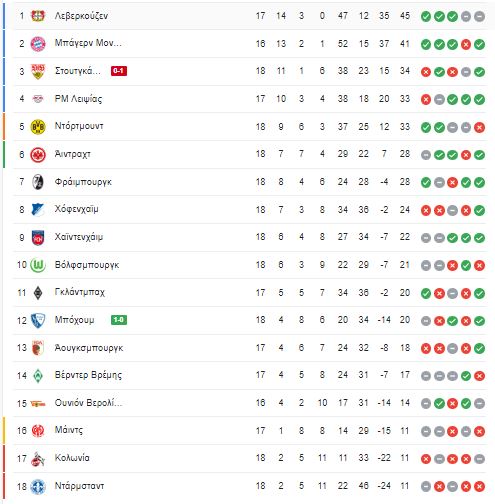
Task: Click the Hoffenheim blue crest
Action: (38, 210)
